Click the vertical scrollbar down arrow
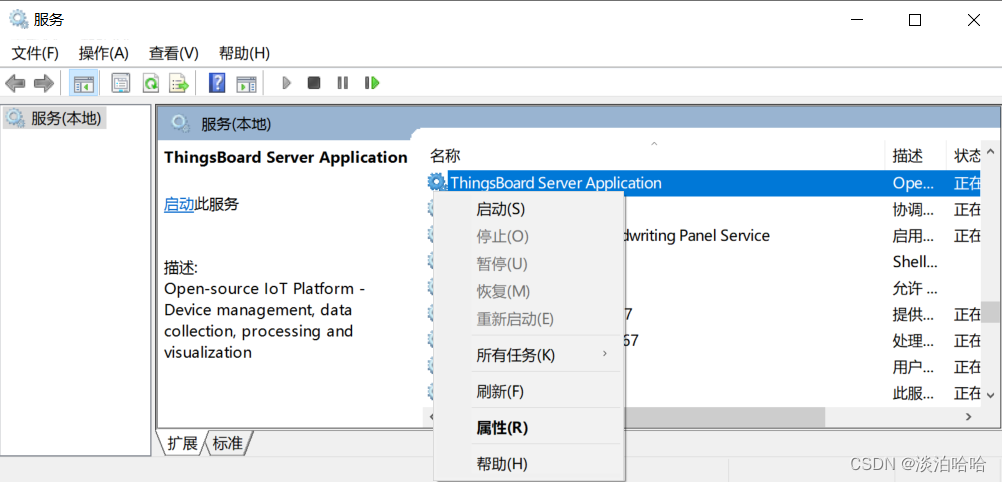This screenshot has height=482, width=1002. coord(990,394)
